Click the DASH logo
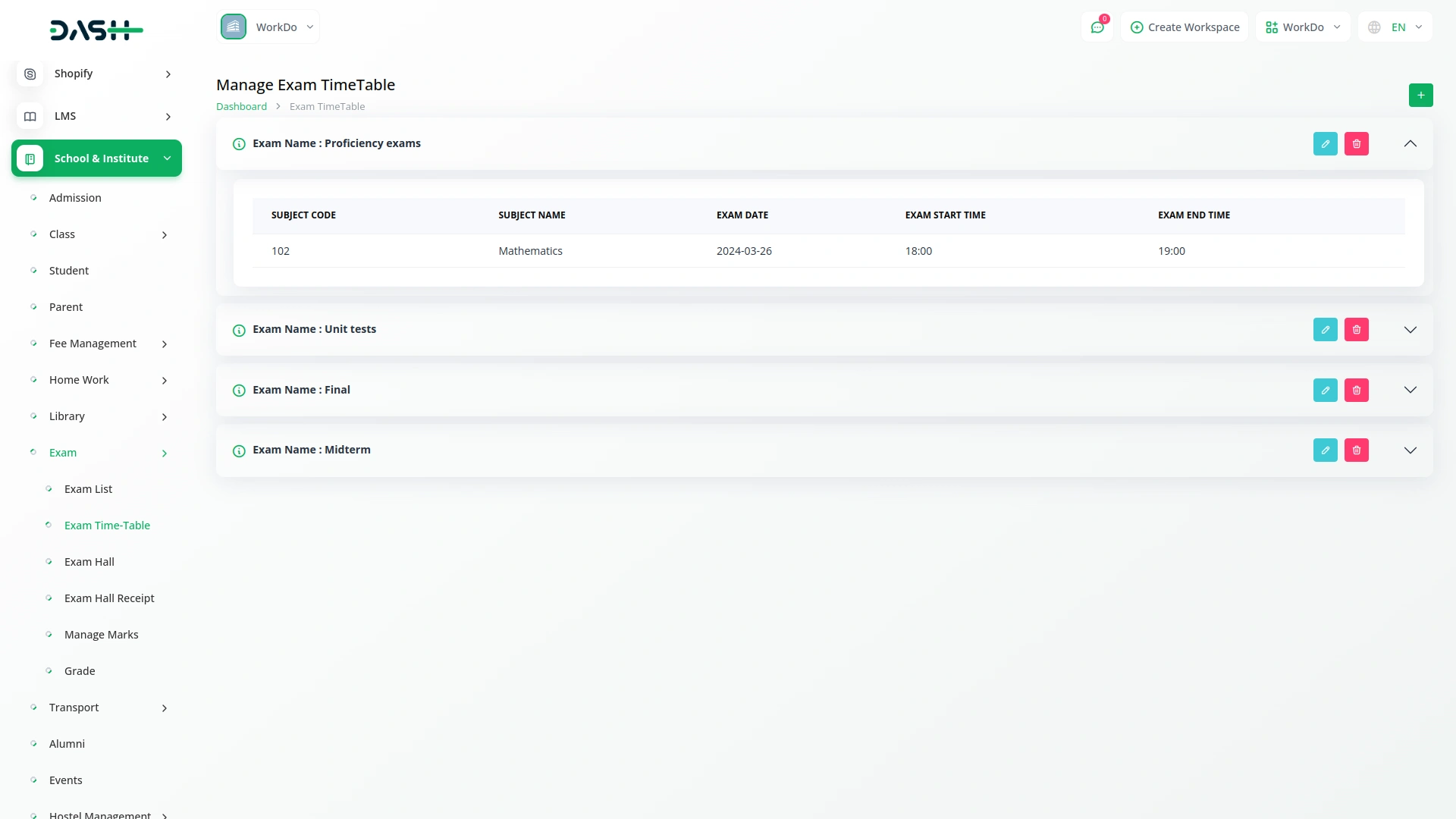This screenshot has height=819, width=1456. point(96,30)
